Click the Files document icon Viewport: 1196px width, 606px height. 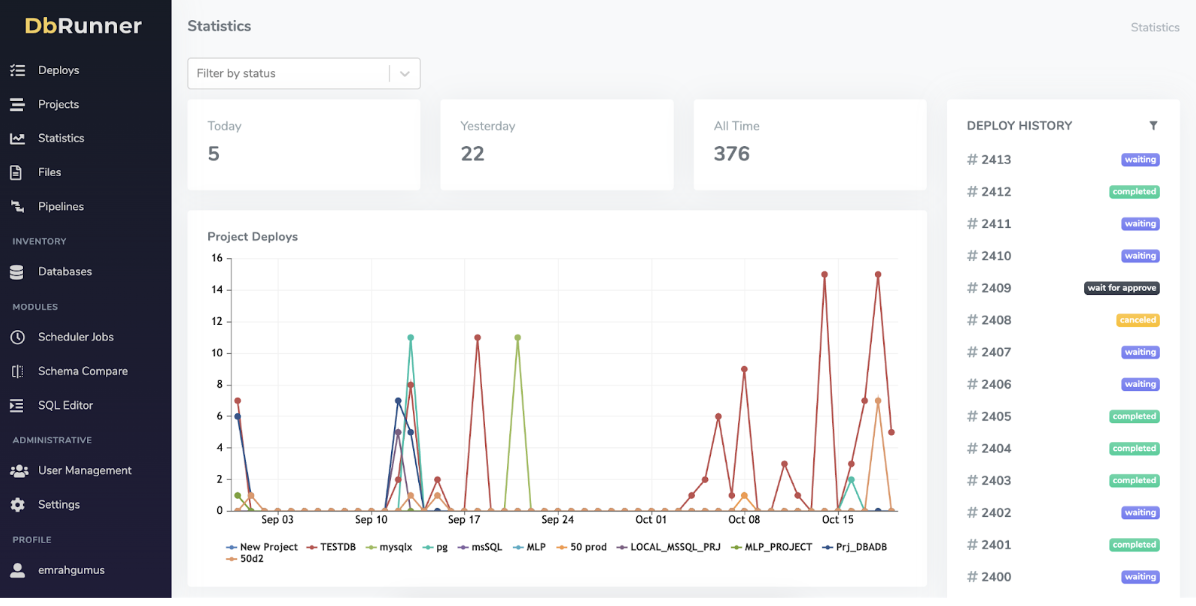point(17,172)
